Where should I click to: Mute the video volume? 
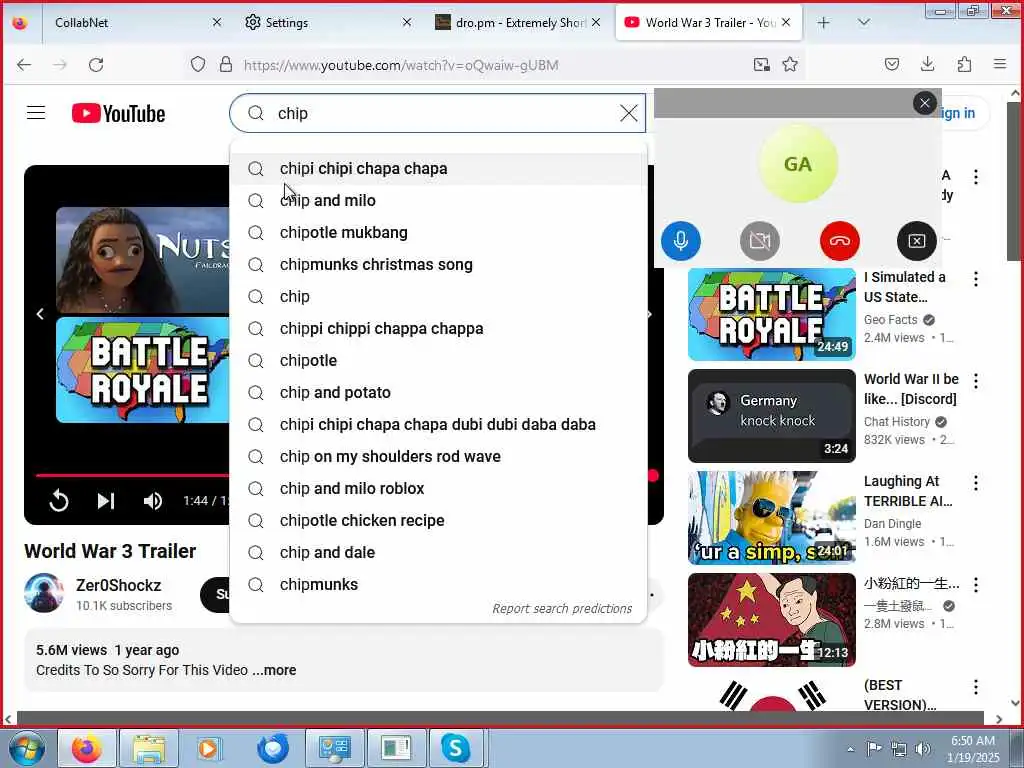(152, 501)
